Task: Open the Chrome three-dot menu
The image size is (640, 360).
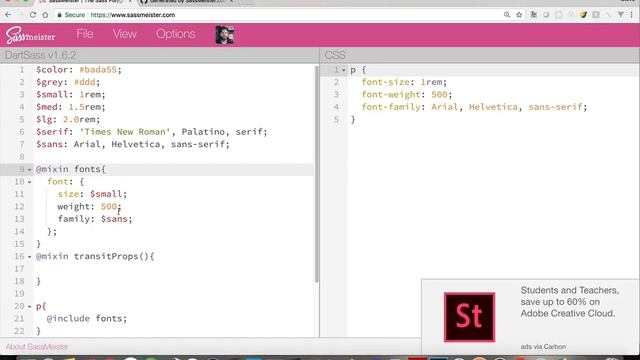Action: 631,15
